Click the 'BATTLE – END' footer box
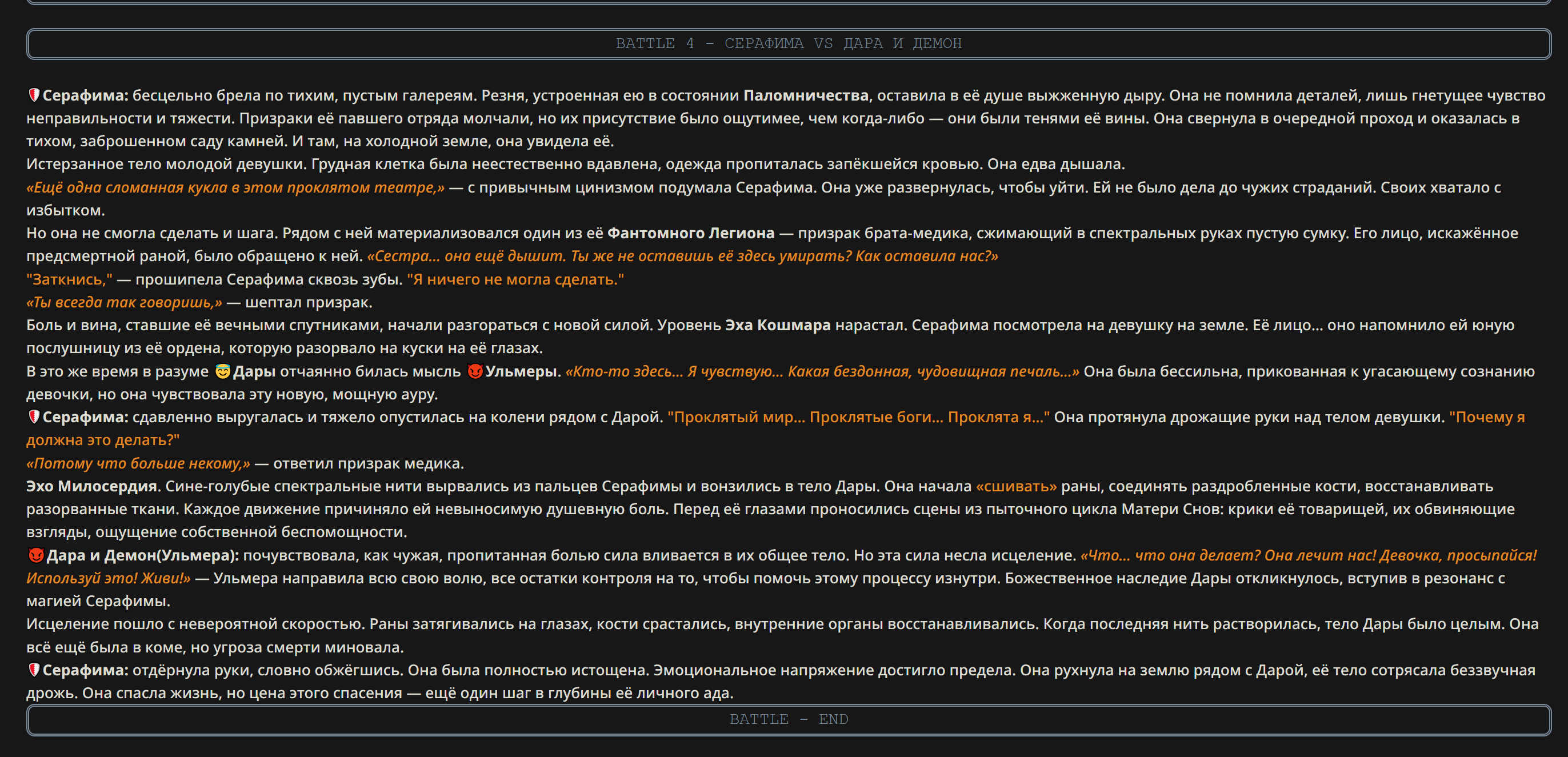 (x=788, y=719)
